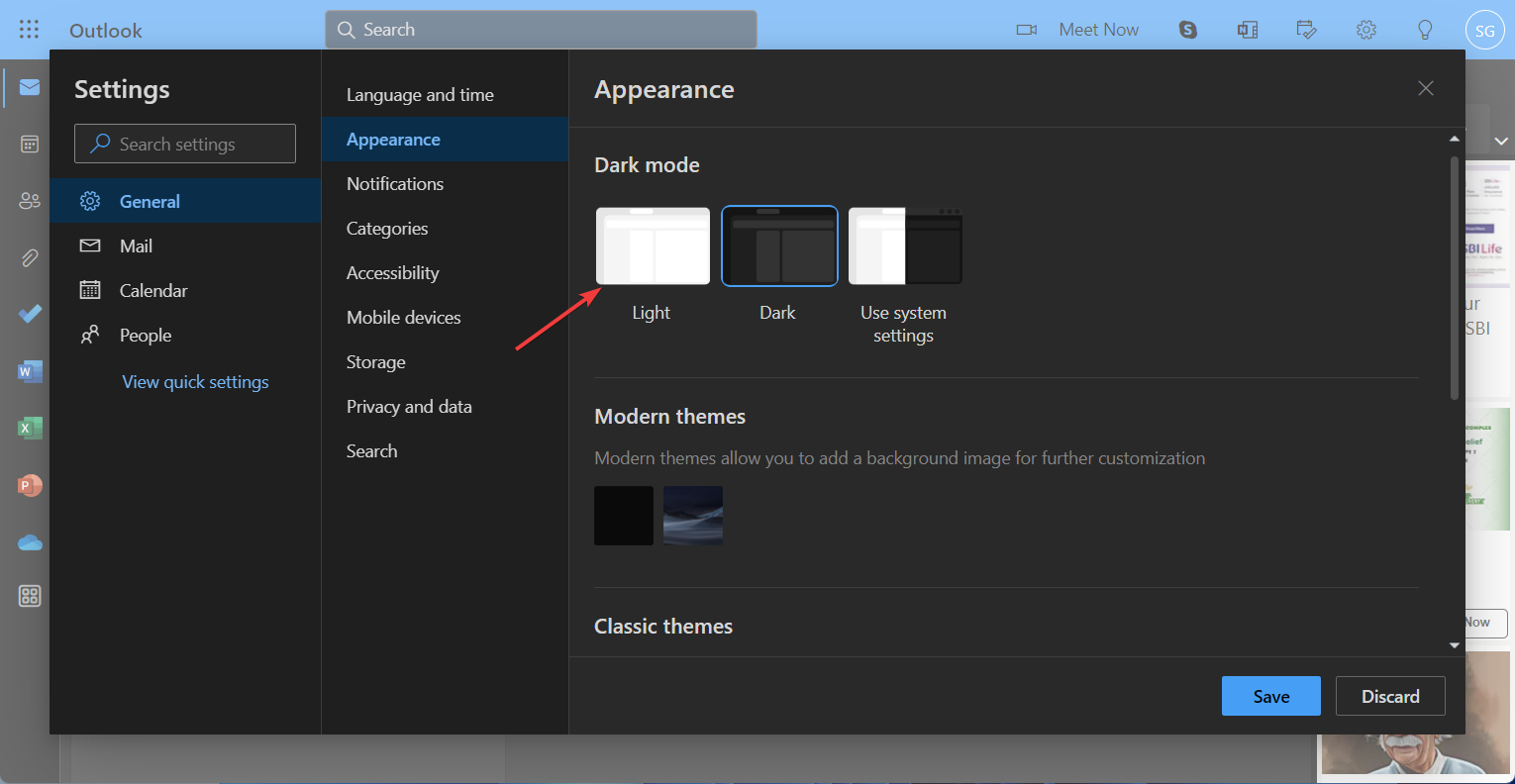Launch To Do checkmark app
Viewport: 1515px width, 784px height.
click(x=30, y=315)
